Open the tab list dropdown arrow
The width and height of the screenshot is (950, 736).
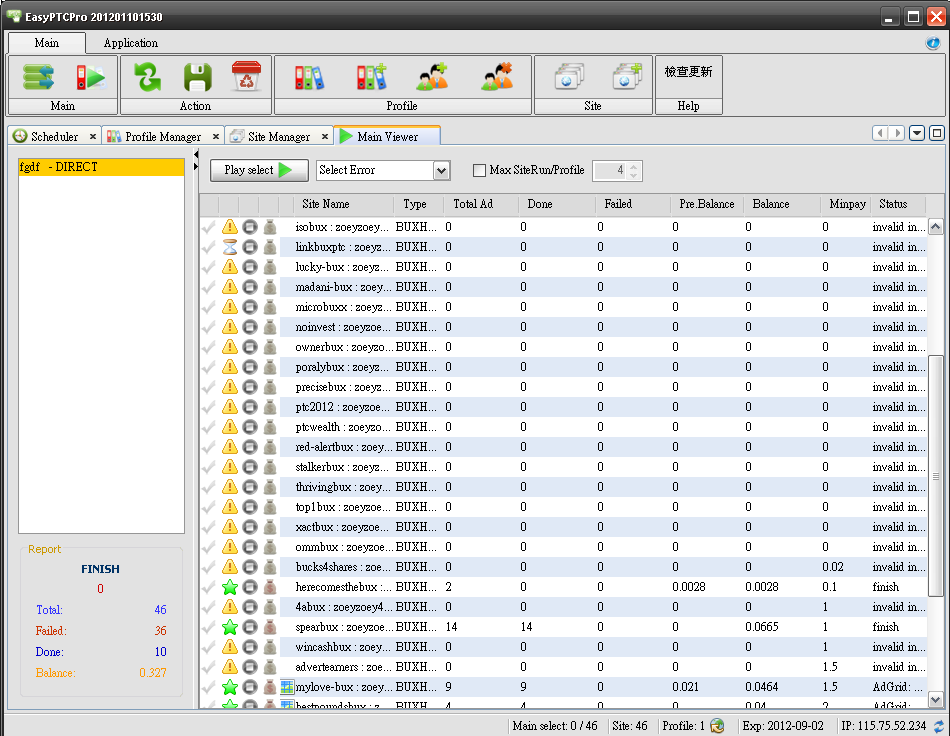916,133
